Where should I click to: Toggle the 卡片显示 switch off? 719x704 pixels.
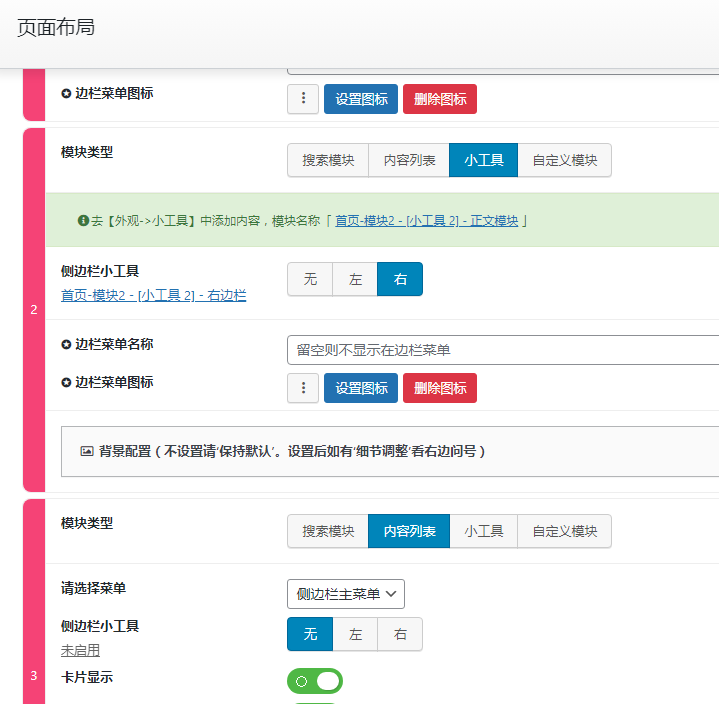click(x=314, y=681)
